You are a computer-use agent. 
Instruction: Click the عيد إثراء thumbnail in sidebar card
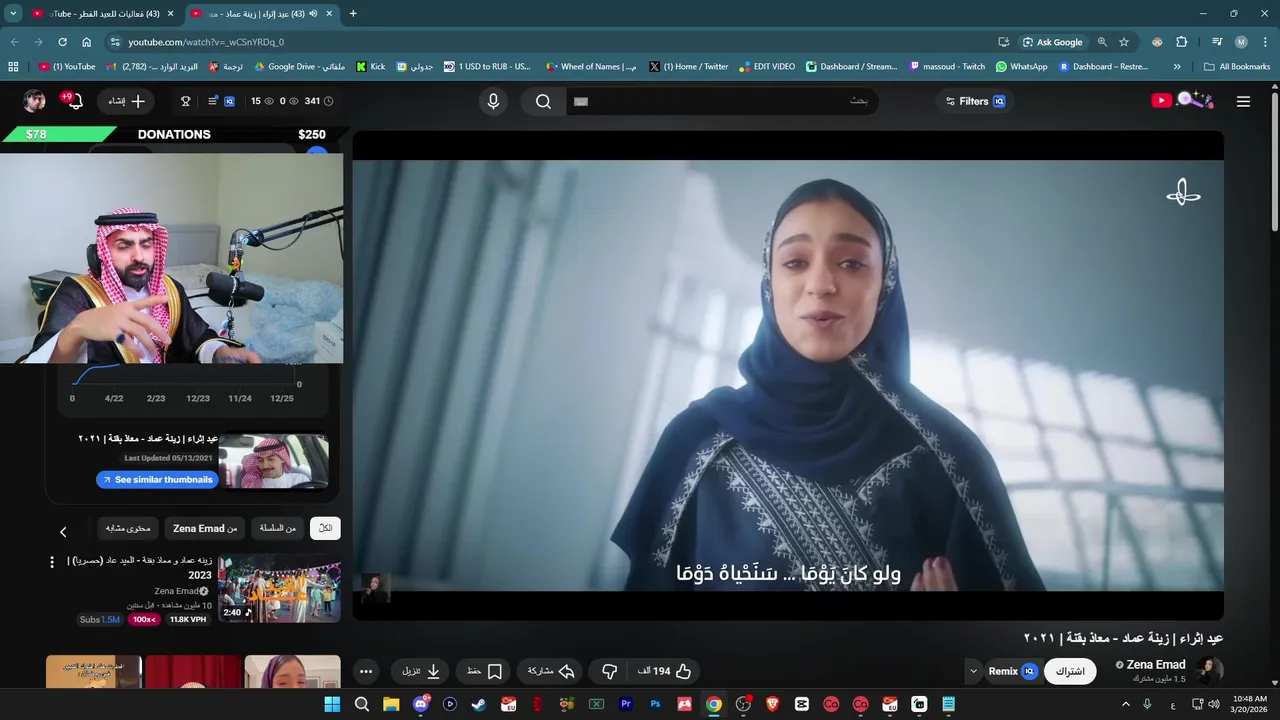click(x=273, y=462)
